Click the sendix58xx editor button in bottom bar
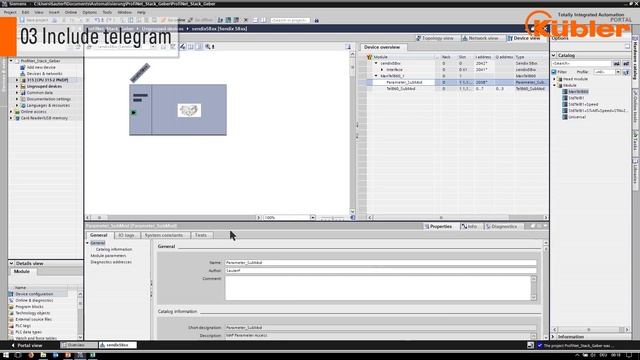640x360 pixels. pos(118,345)
